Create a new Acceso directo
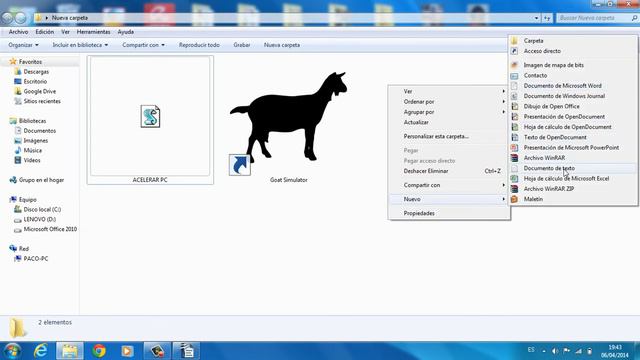 tap(573, 51)
